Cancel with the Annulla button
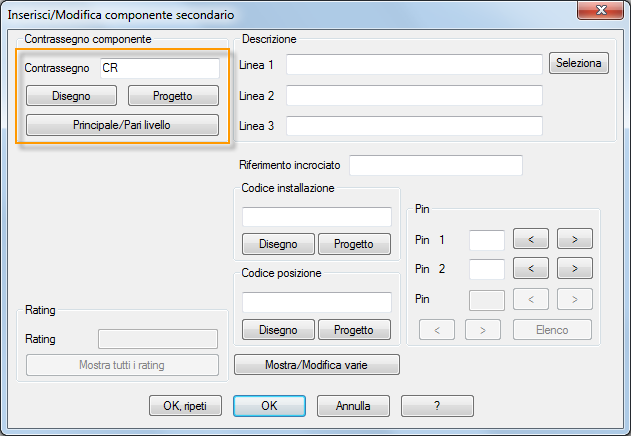Image resolution: width=631 pixels, height=436 pixels. click(353, 406)
